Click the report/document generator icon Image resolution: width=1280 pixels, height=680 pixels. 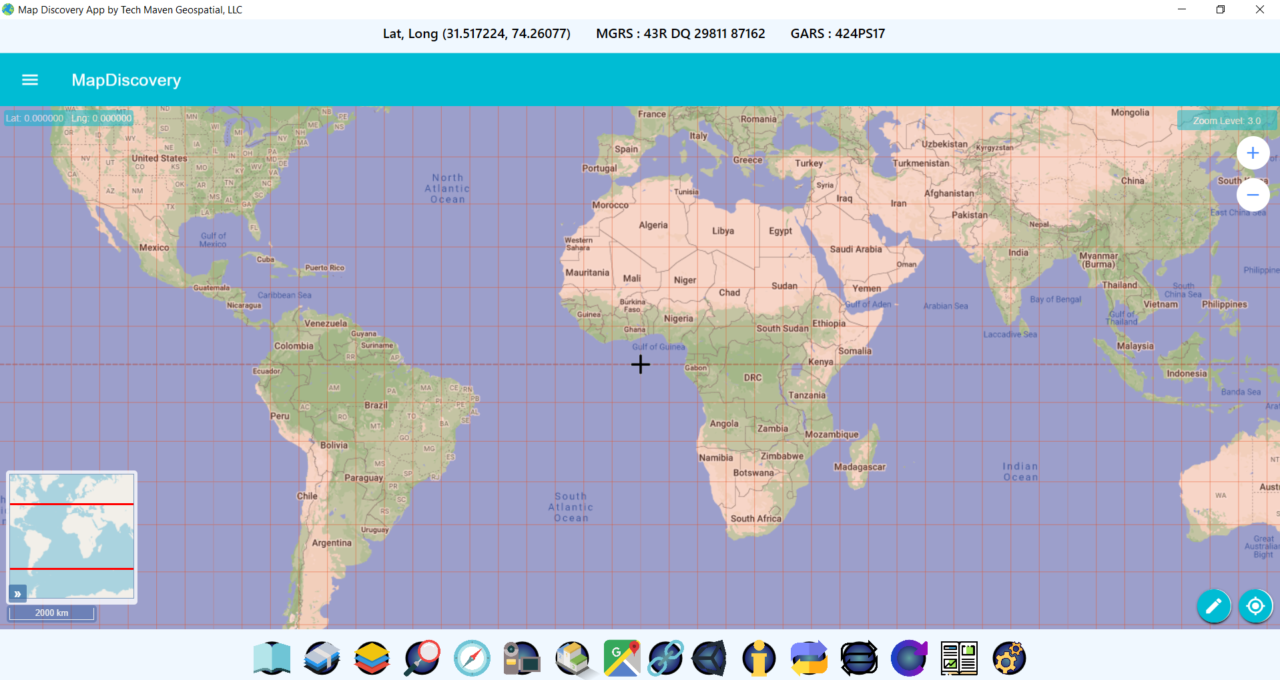[958, 658]
